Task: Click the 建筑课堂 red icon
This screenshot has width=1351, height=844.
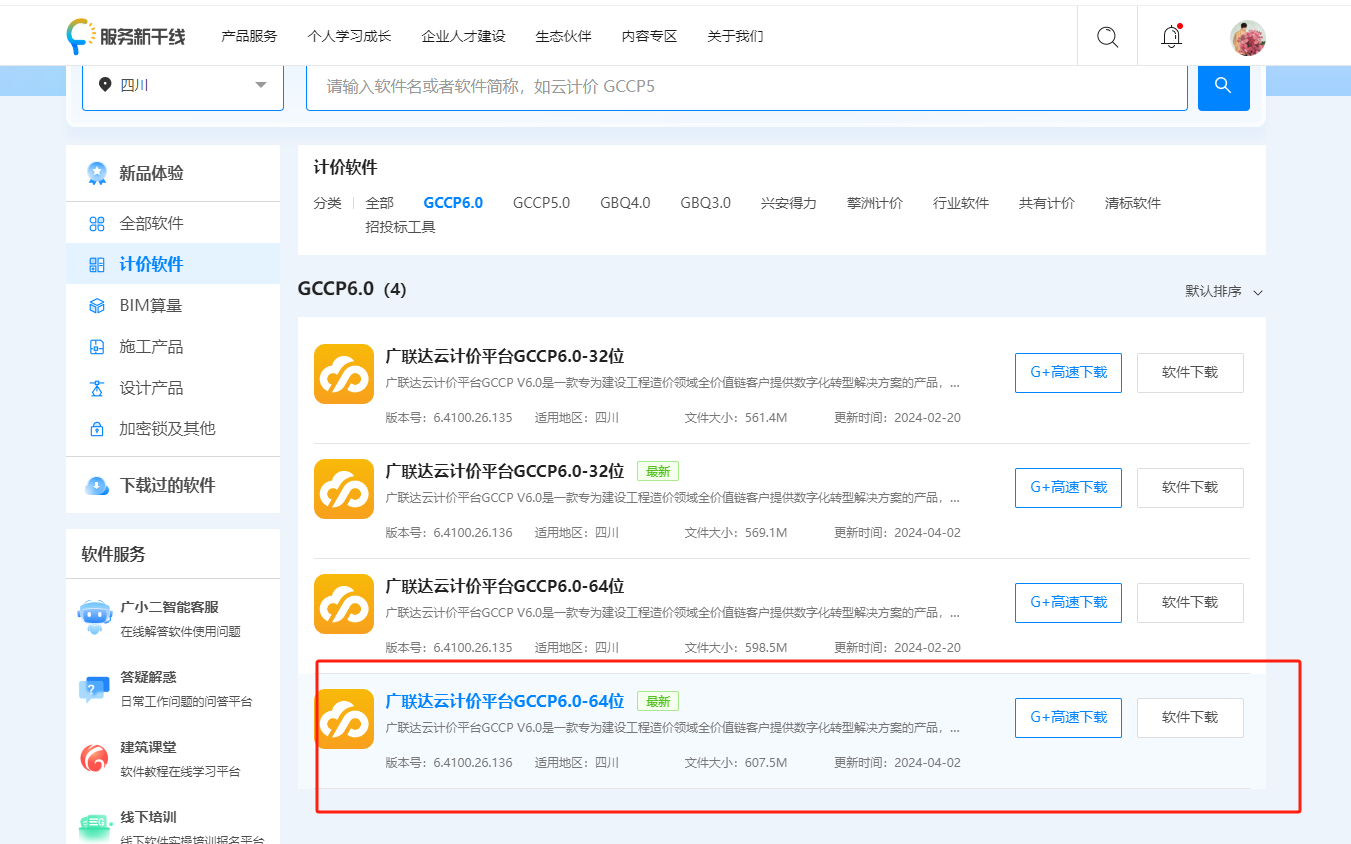Action: pyautogui.click(x=94, y=759)
